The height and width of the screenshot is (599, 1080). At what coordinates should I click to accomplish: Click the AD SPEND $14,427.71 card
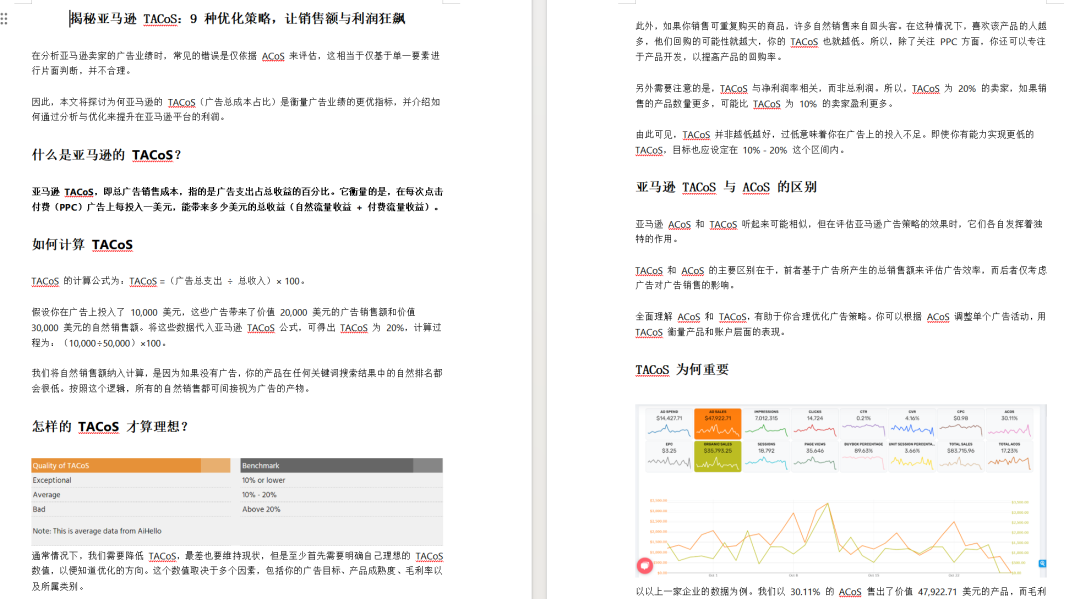pyautogui.click(x=669, y=423)
